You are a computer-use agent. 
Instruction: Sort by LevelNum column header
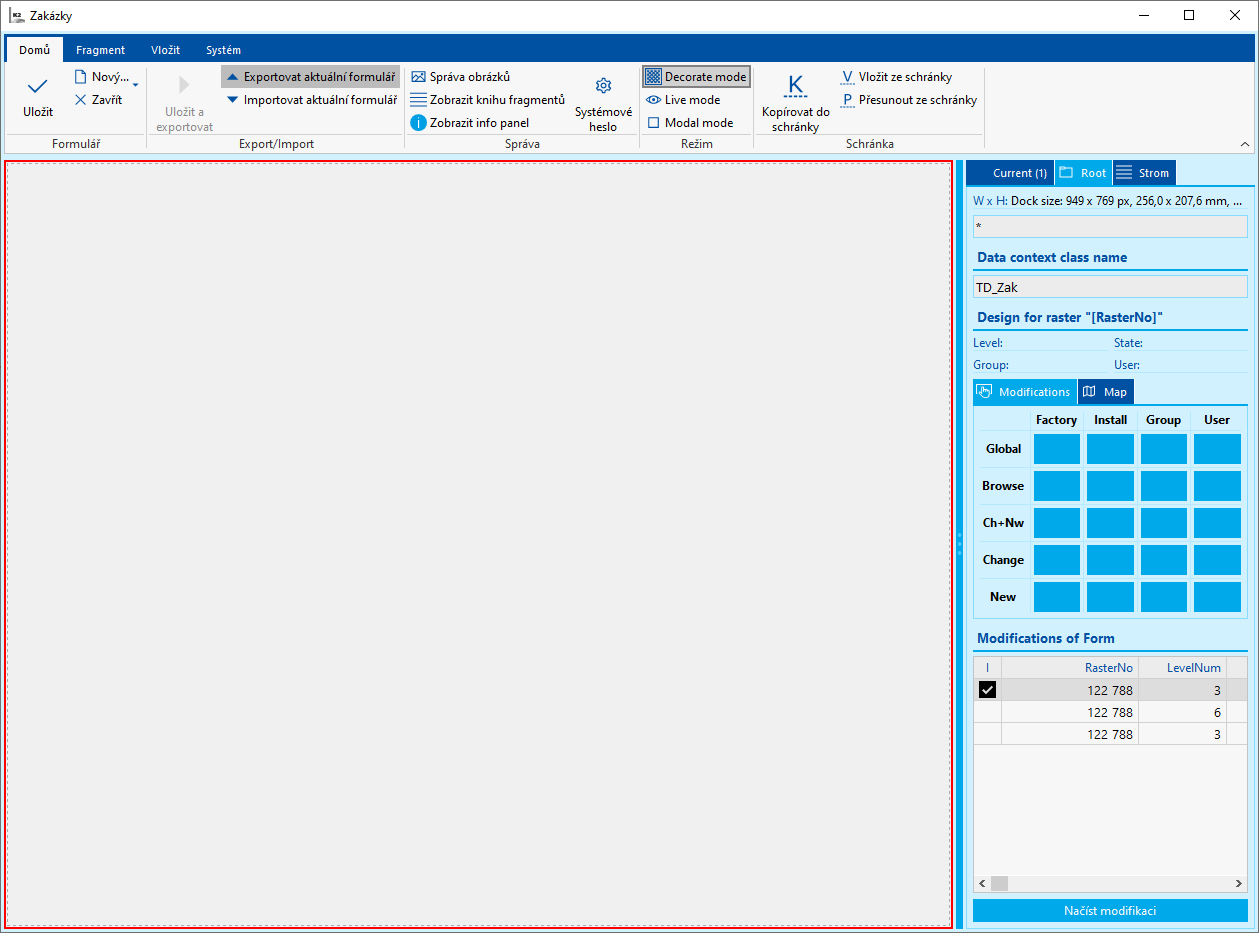[x=1182, y=667]
